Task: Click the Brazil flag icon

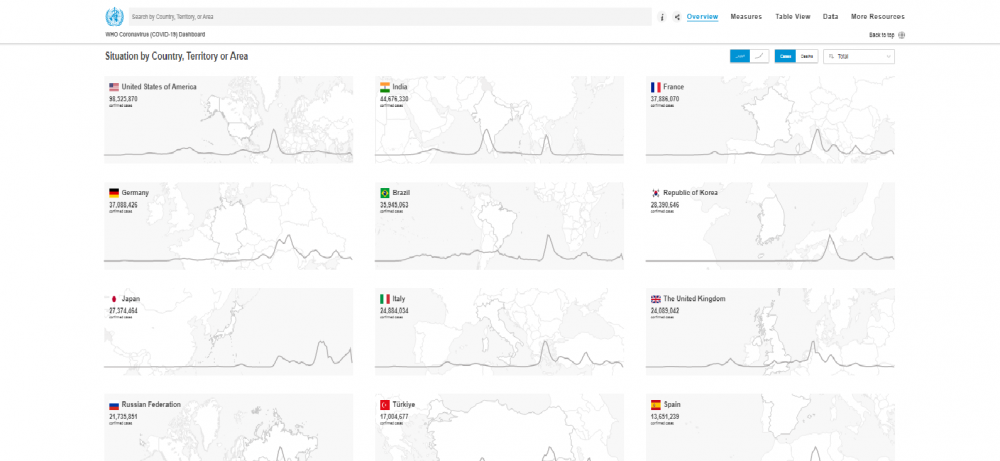Action: [384, 193]
